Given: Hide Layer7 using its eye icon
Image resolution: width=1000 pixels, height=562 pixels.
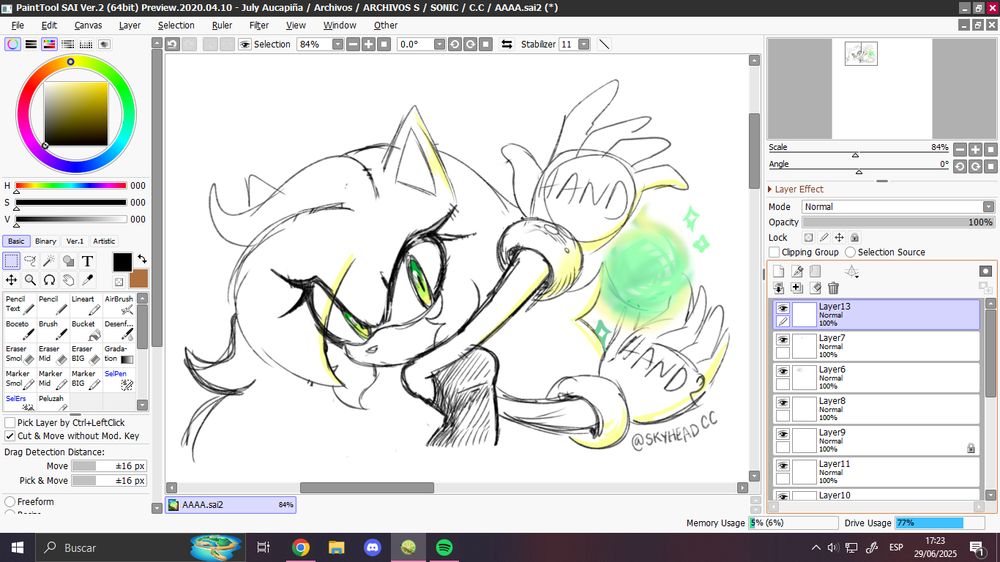Looking at the screenshot, I should click(783, 340).
